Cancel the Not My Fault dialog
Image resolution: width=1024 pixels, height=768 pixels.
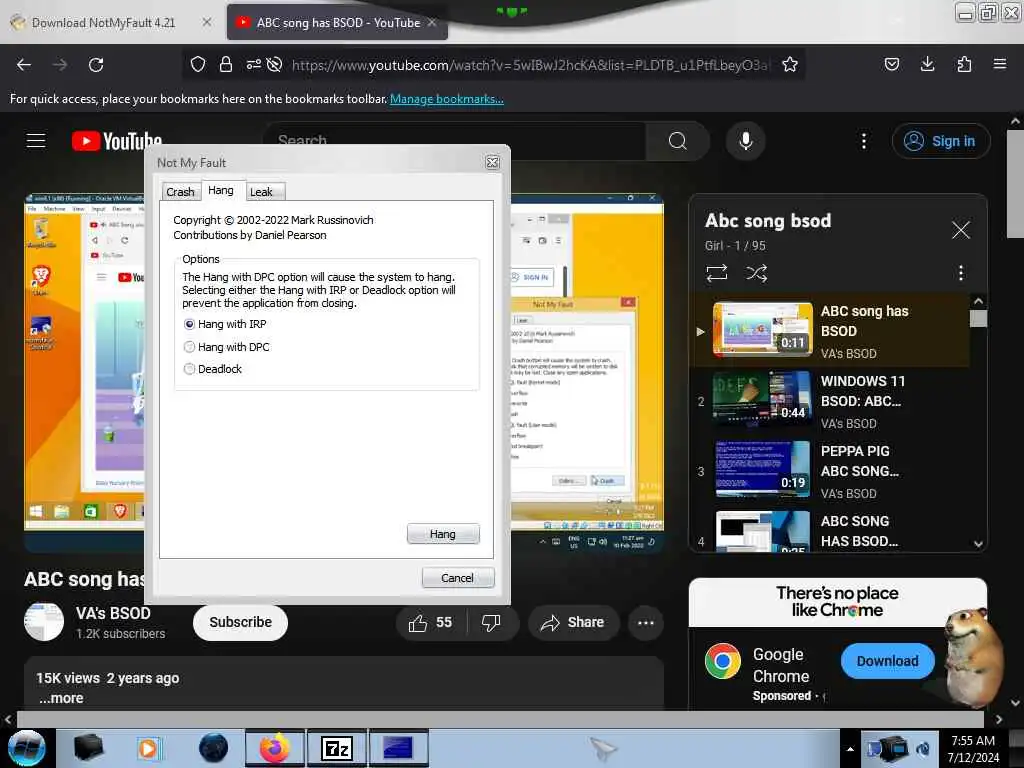pyautogui.click(x=457, y=577)
